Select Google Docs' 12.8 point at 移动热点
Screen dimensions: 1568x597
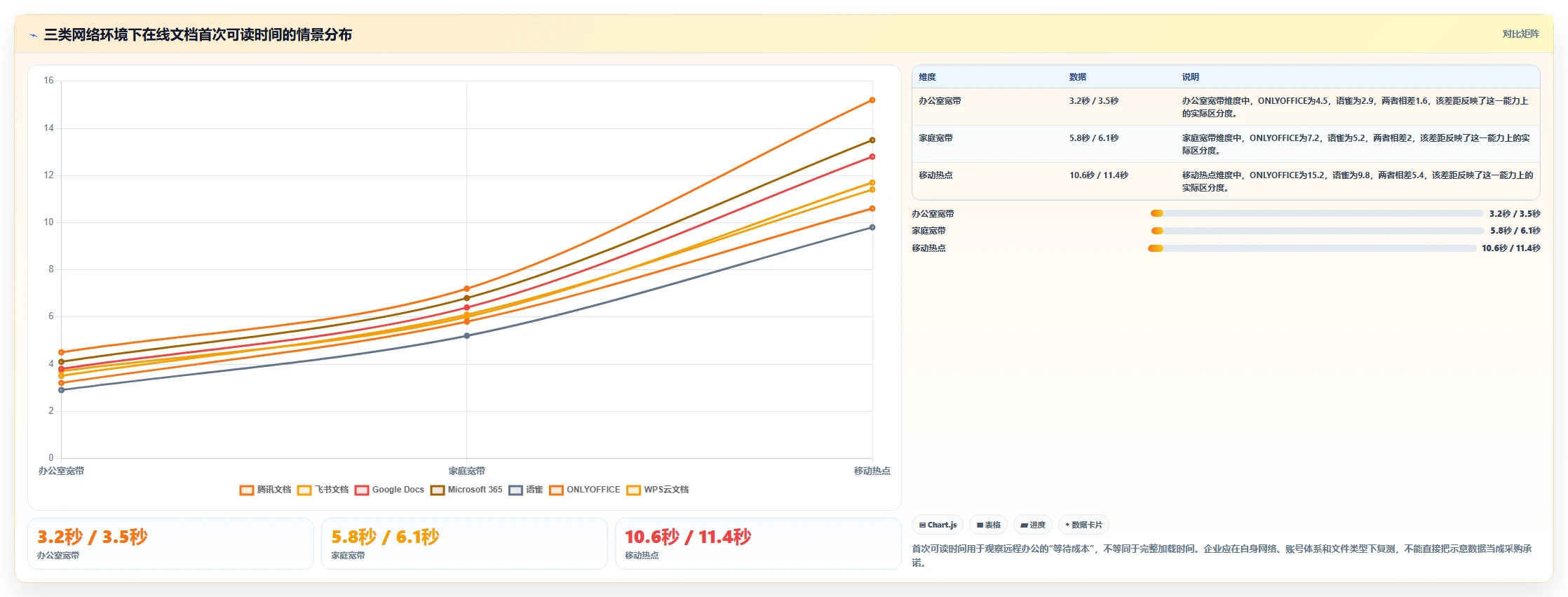click(x=872, y=156)
